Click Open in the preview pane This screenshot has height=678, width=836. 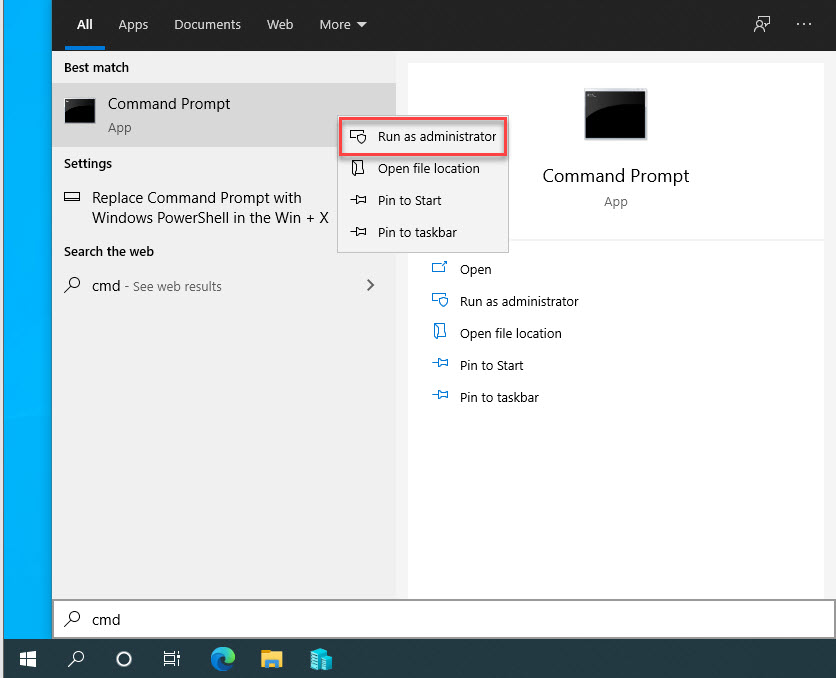point(476,270)
